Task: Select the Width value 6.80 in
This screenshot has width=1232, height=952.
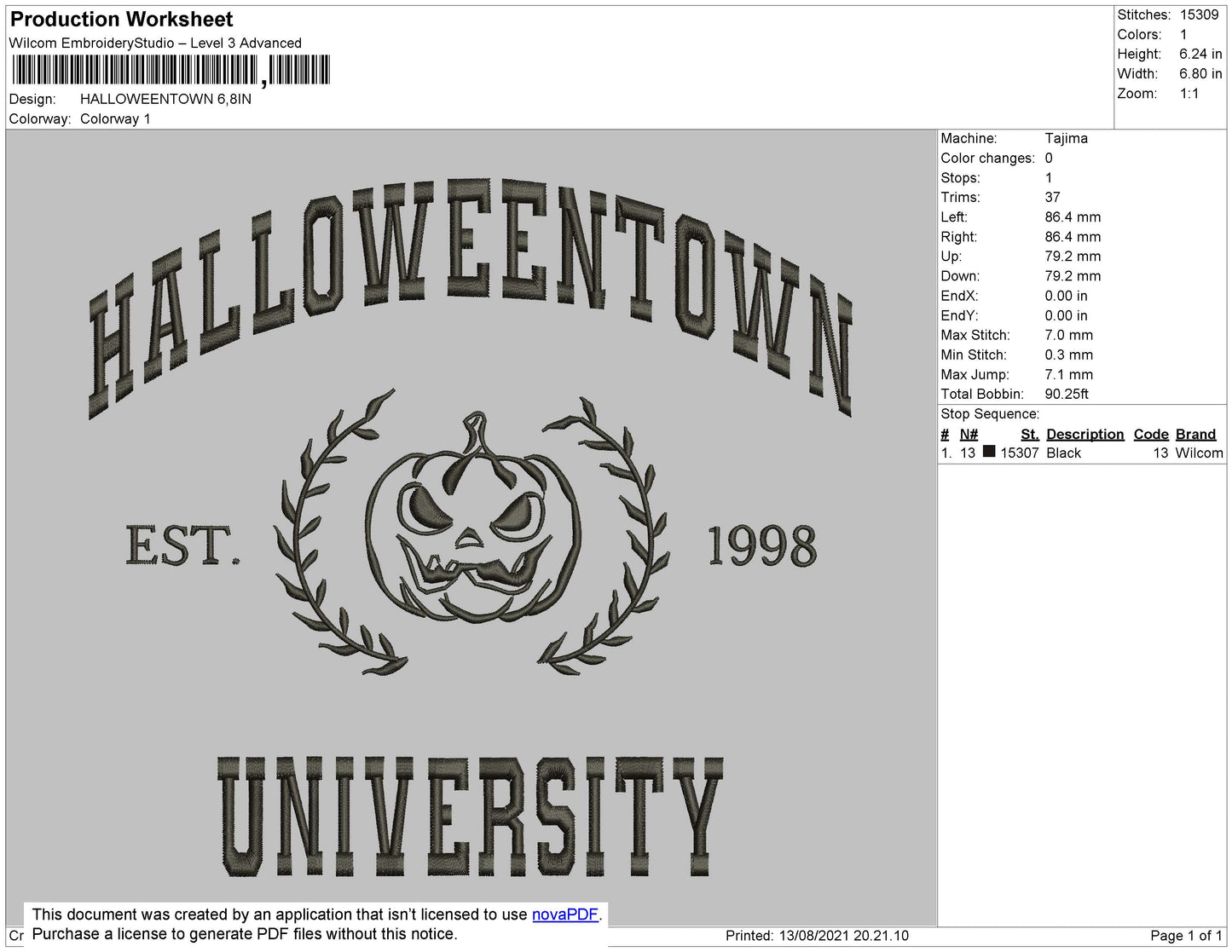Action: (1200, 74)
